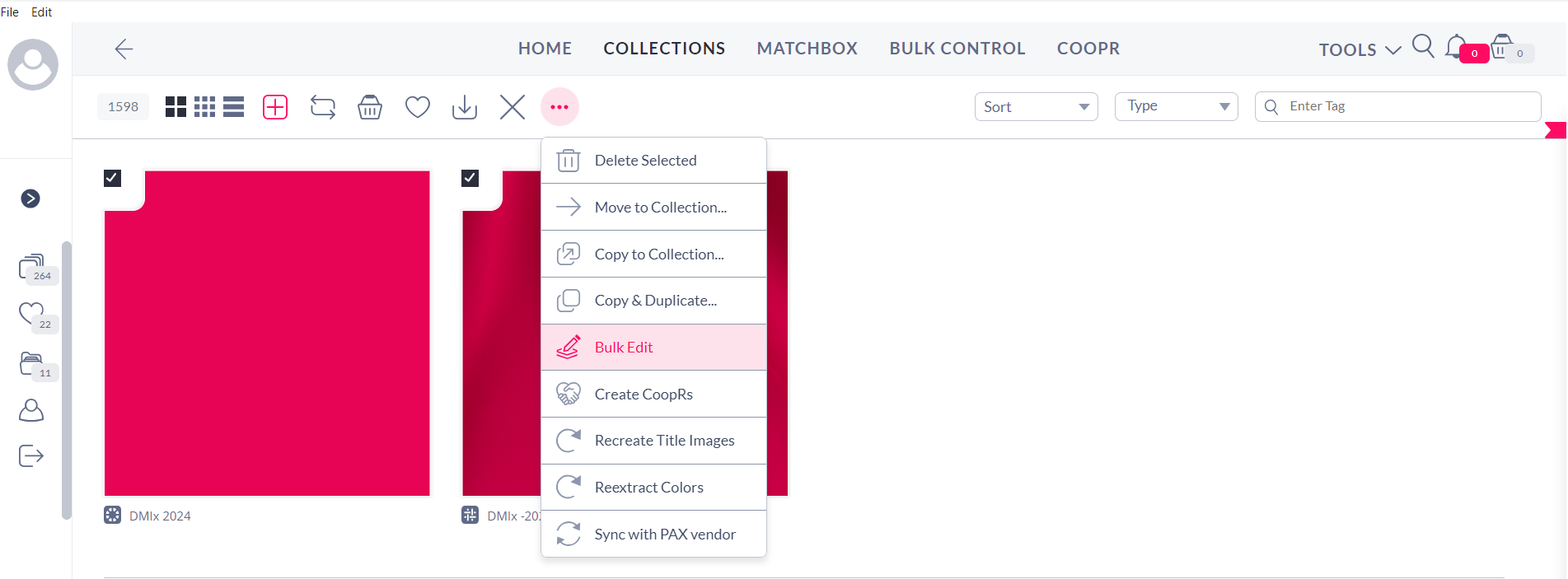Click the DMIx 2024 pink thumbnail
1568x579 pixels.
coord(267,334)
